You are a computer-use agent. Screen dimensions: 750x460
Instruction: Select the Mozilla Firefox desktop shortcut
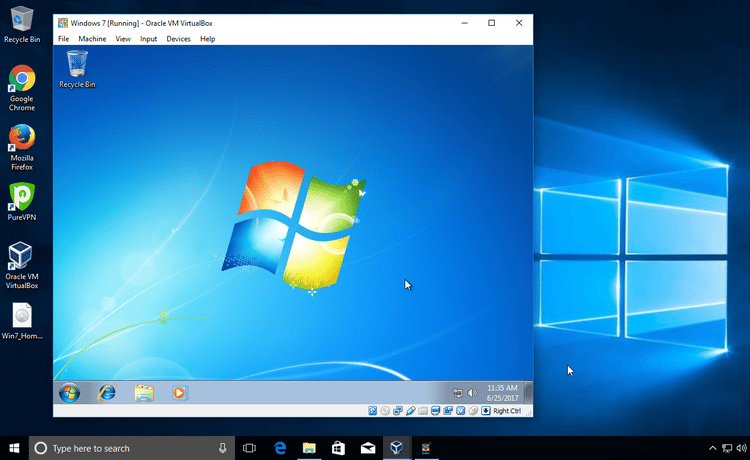pyautogui.click(x=22, y=148)
